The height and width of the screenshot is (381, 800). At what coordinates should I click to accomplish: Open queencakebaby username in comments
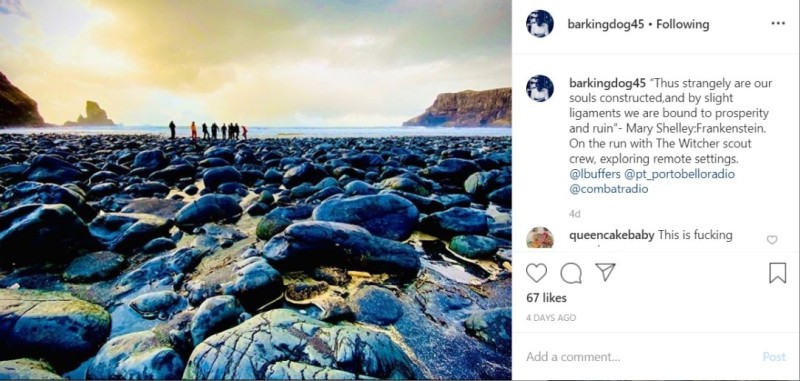611,235
